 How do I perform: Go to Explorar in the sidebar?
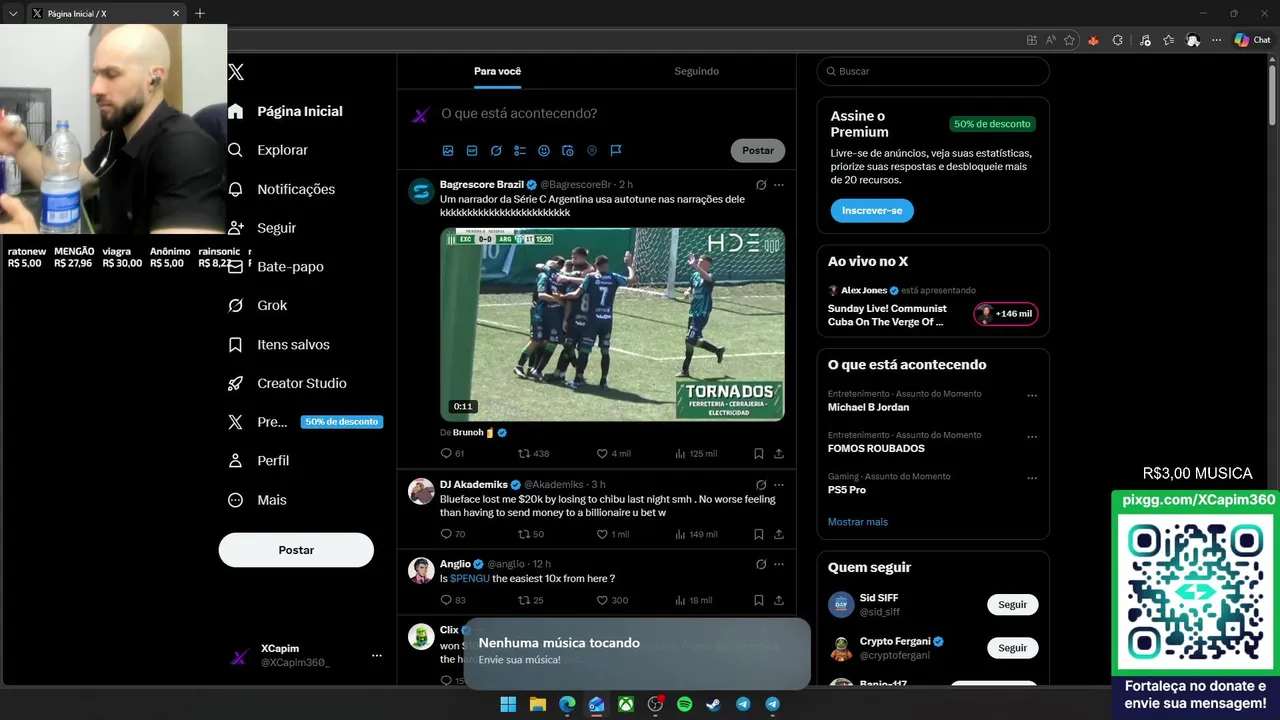(x=267, y=150)
